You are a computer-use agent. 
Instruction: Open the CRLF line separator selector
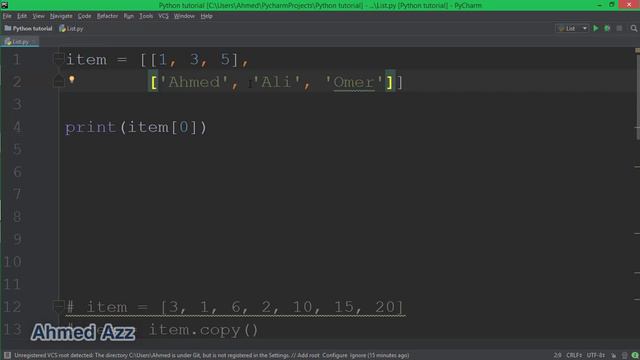573,356
